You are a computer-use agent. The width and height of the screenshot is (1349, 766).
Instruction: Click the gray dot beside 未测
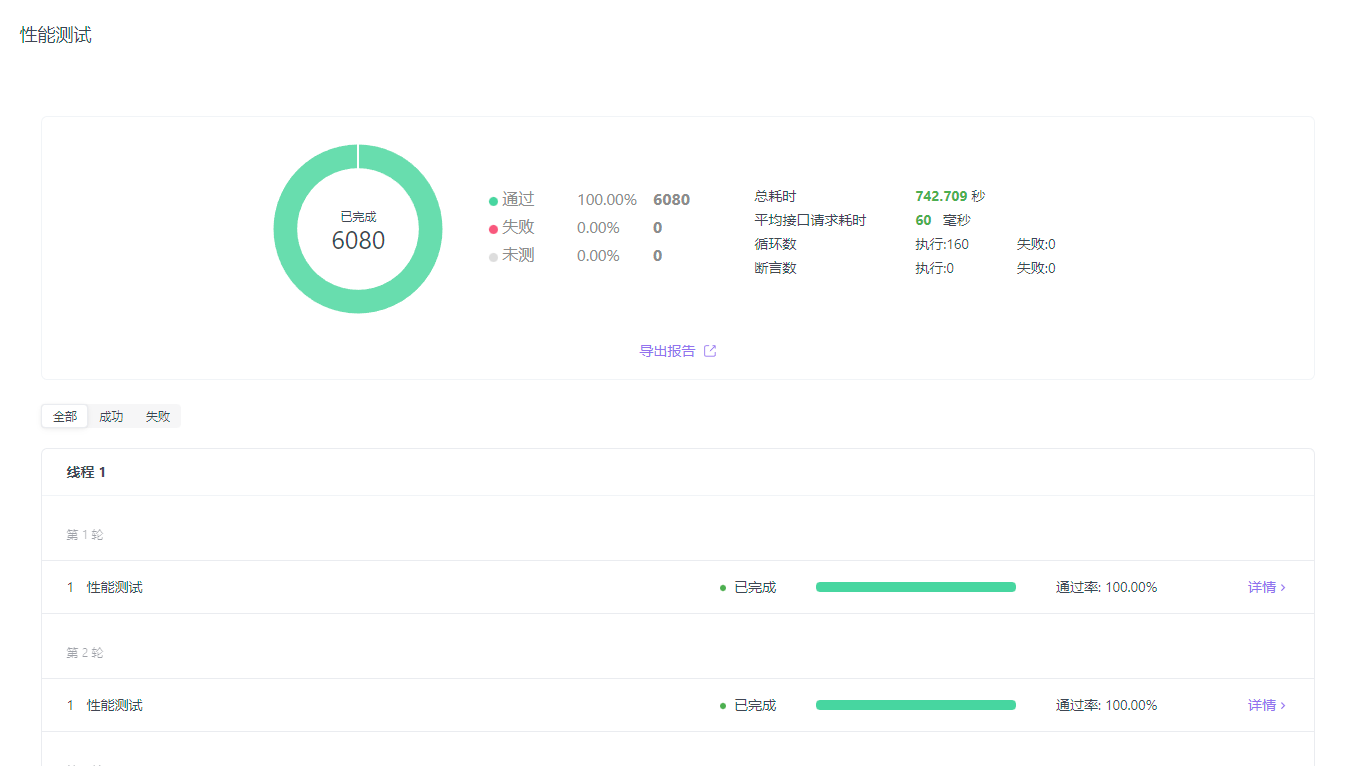(x=493, y=257)
